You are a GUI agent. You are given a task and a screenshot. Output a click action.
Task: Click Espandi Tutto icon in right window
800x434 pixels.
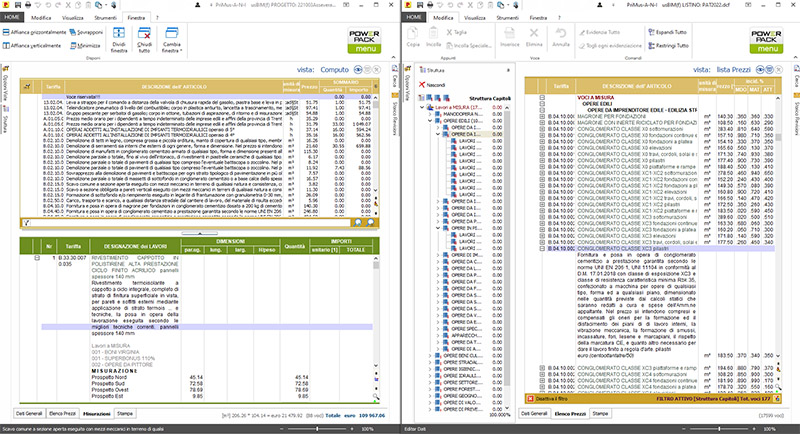point(652,32)
